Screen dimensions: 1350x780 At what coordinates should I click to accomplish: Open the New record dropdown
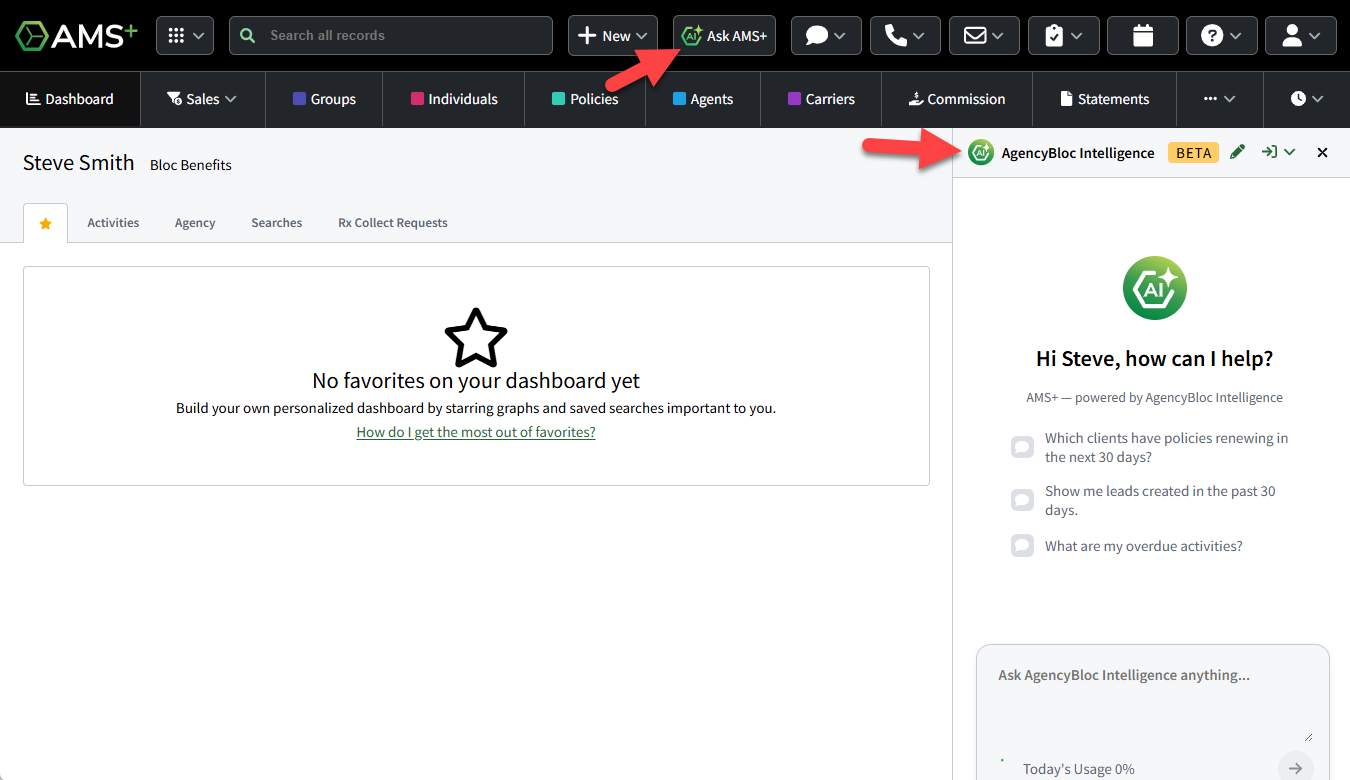613,35
